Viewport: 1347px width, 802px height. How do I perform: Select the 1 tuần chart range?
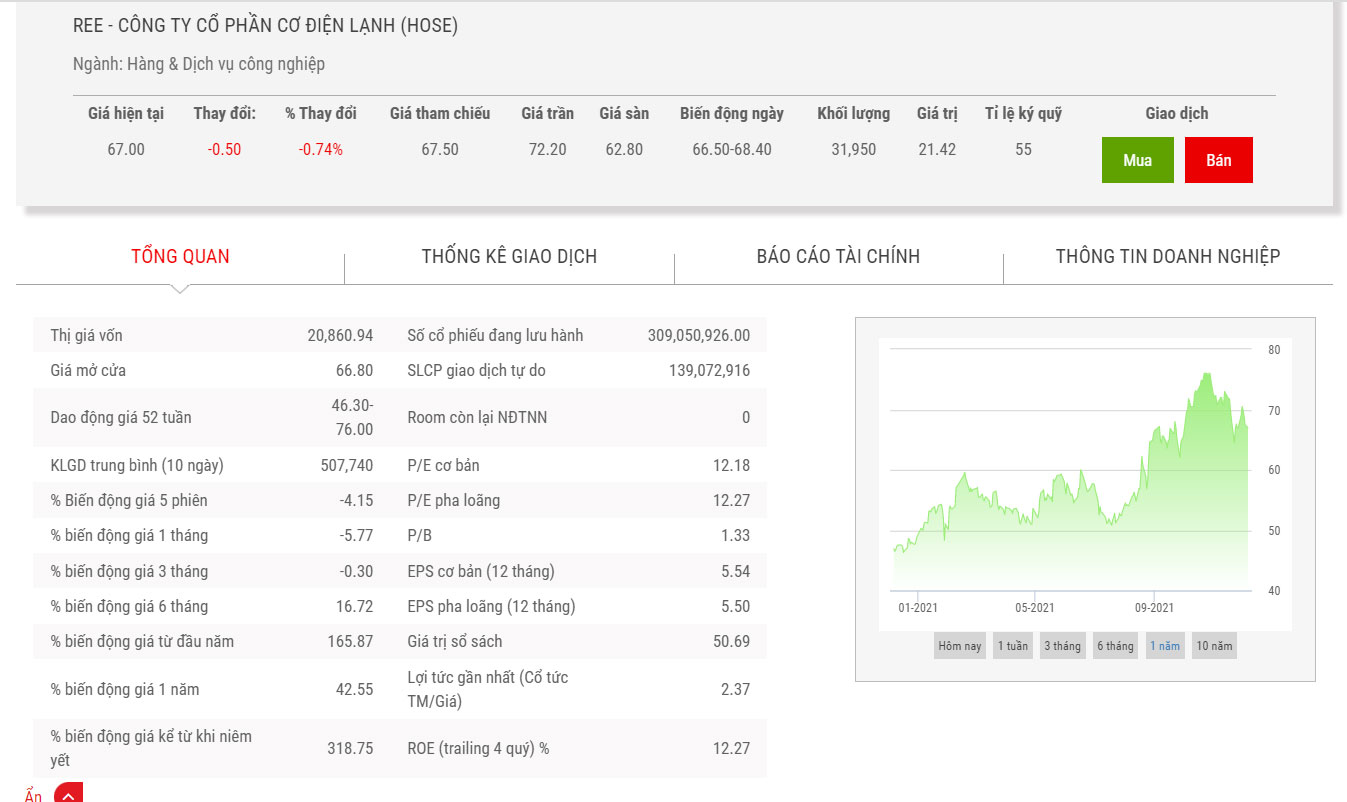coord(1012,646)
